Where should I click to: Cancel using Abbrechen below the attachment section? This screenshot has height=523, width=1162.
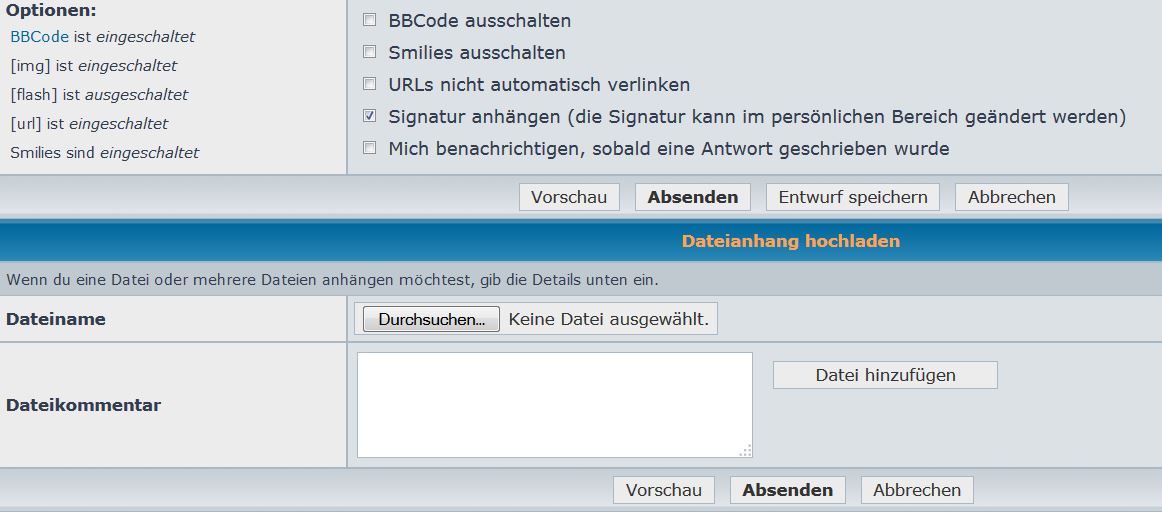917,490
